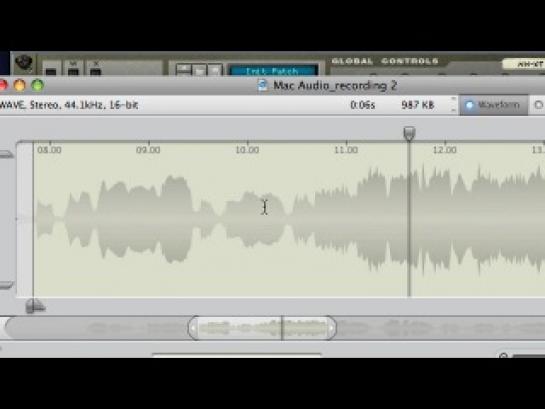
Task: Click the upper level handle left of waveform
Action: point(6,155)
